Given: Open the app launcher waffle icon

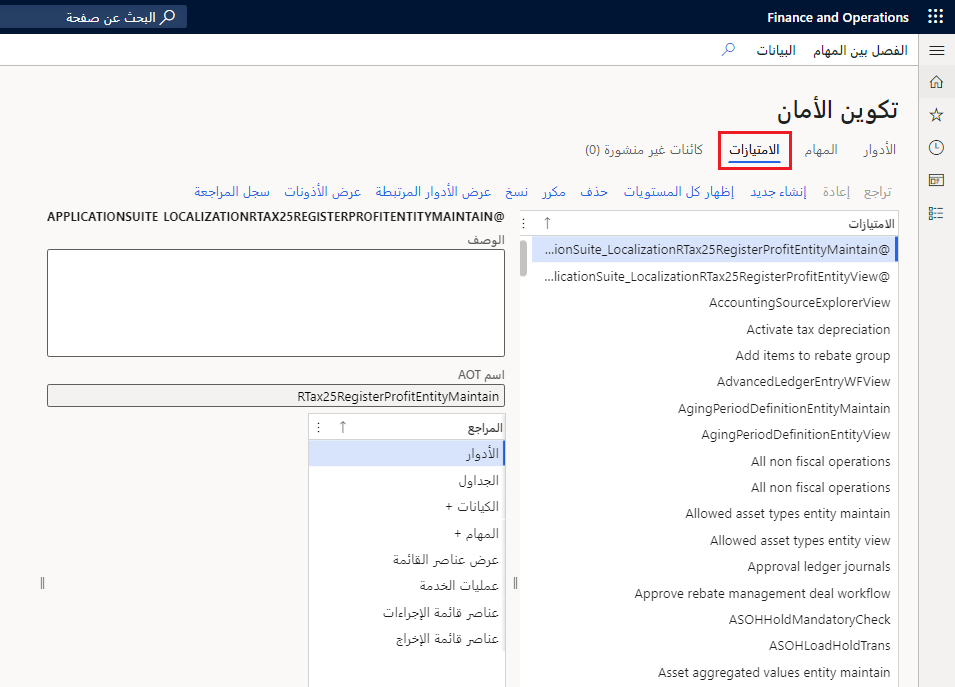Looking at the screenshot, I should click(936, 16).
